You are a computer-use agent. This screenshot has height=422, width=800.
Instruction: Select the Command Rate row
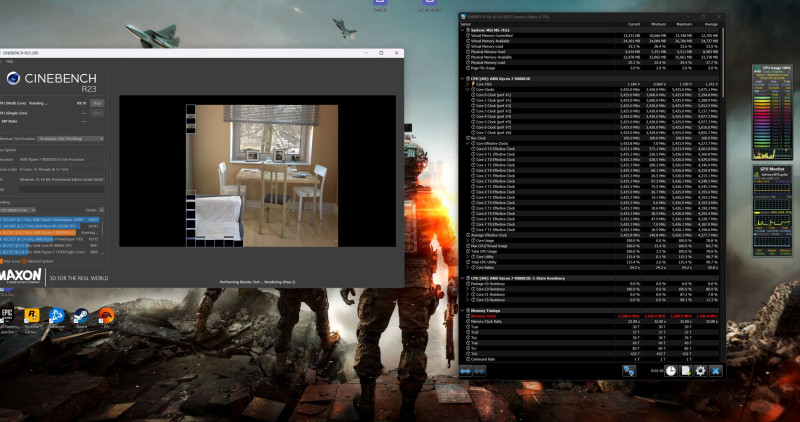pyautogui.click(x=590, y=359)
